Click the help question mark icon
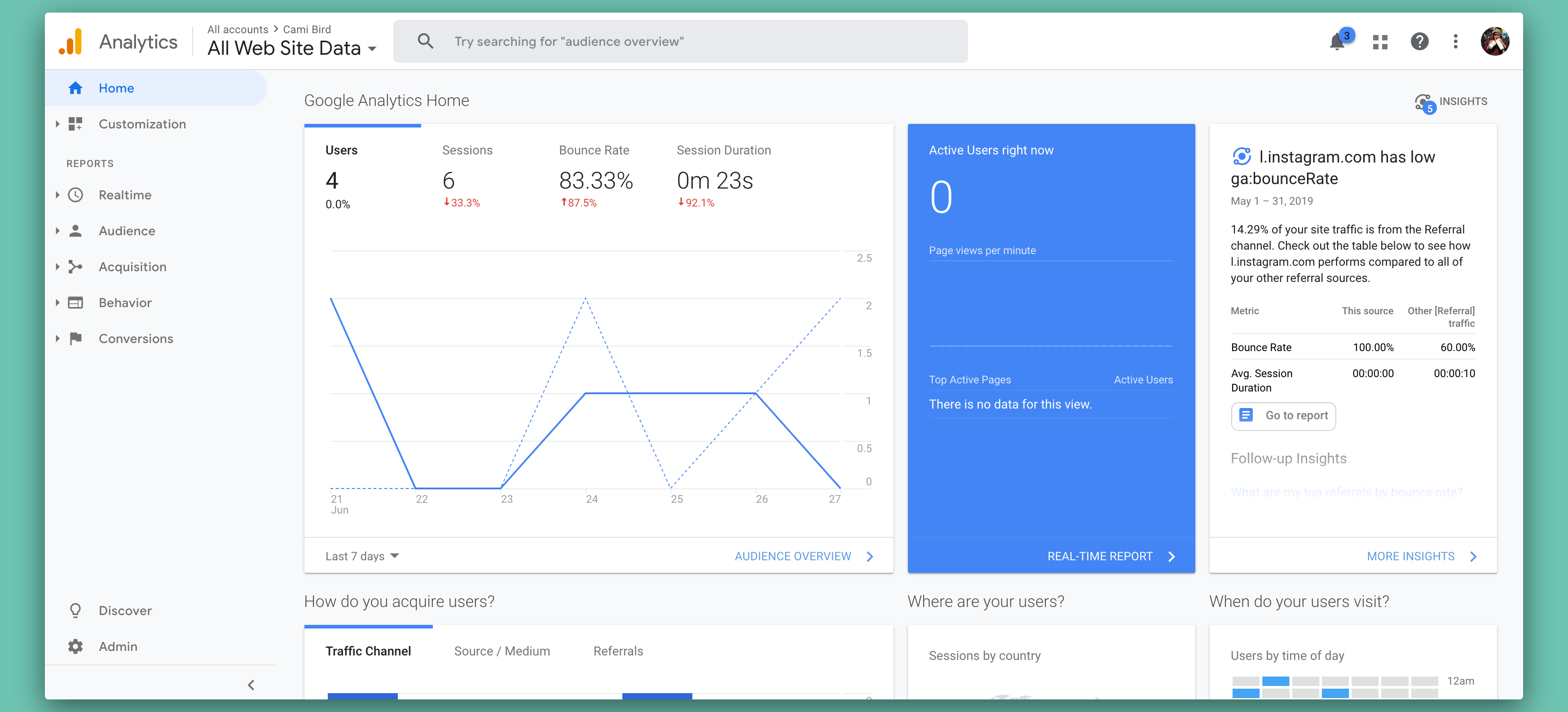This screenshot has width=1568, height=712. [x=1419, y=41]
